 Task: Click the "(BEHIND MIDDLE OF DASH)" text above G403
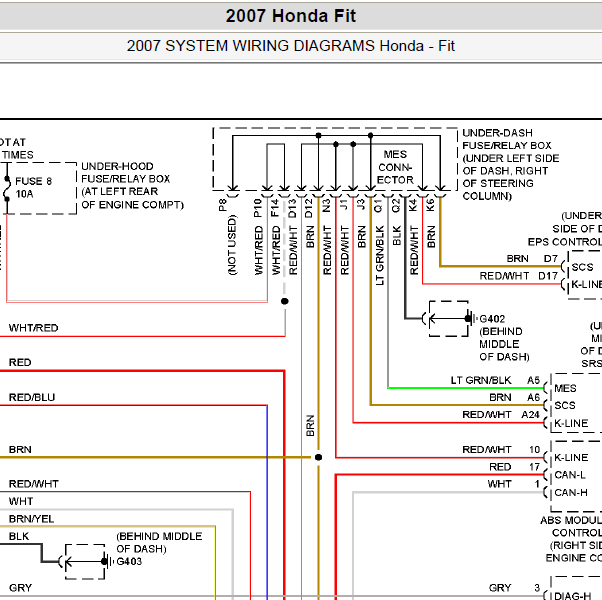(159, 542)
